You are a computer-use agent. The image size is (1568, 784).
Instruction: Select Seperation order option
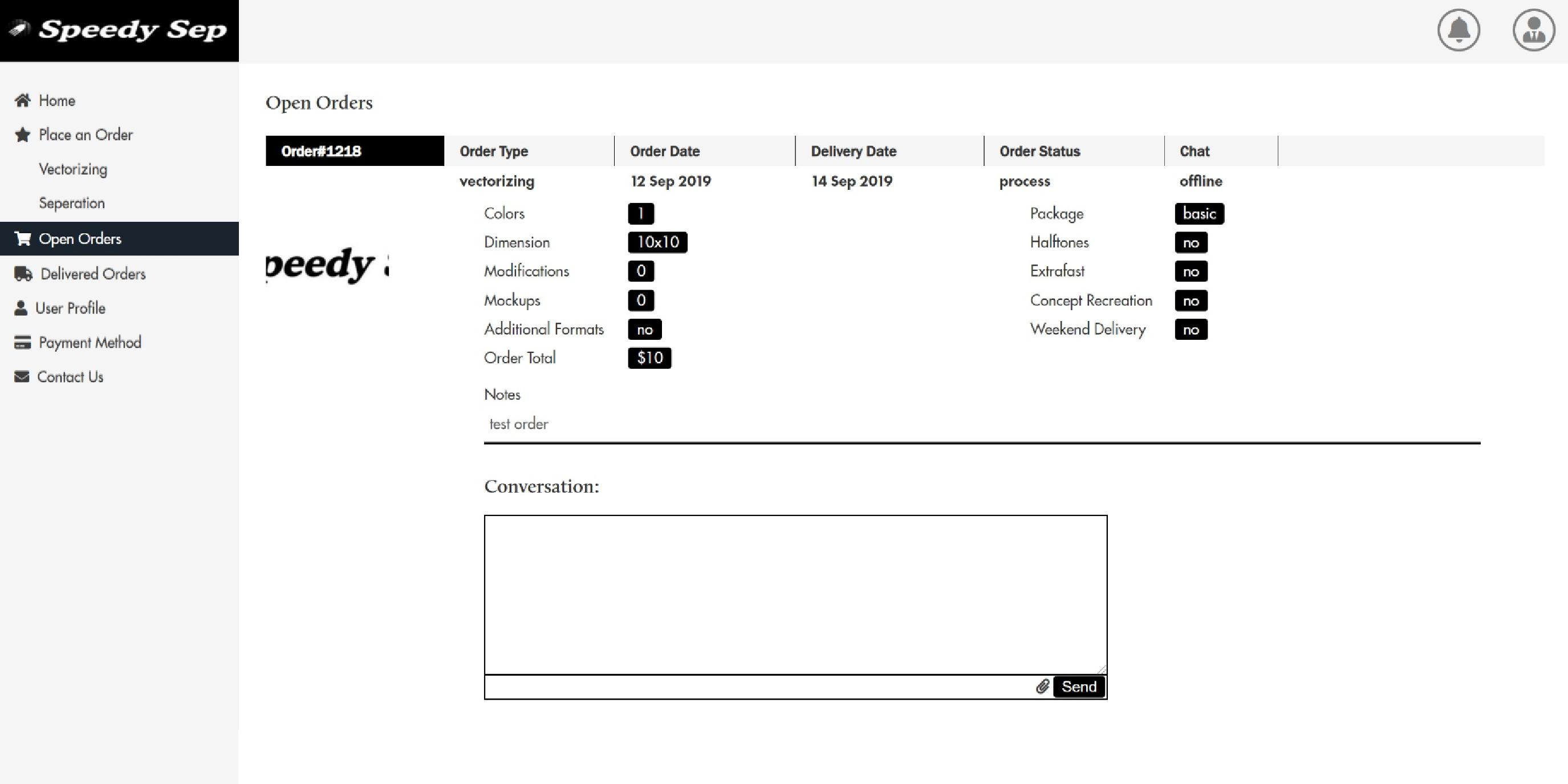click(x=72, y=204)
